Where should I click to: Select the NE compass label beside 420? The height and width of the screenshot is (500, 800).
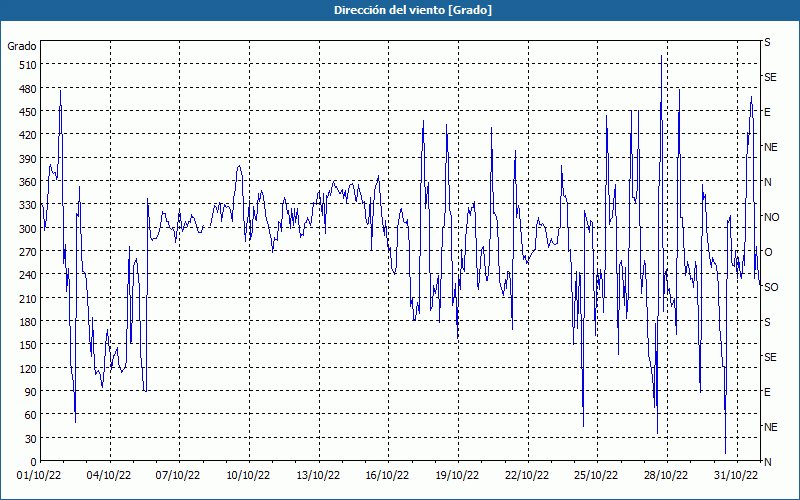click(771, 147)
